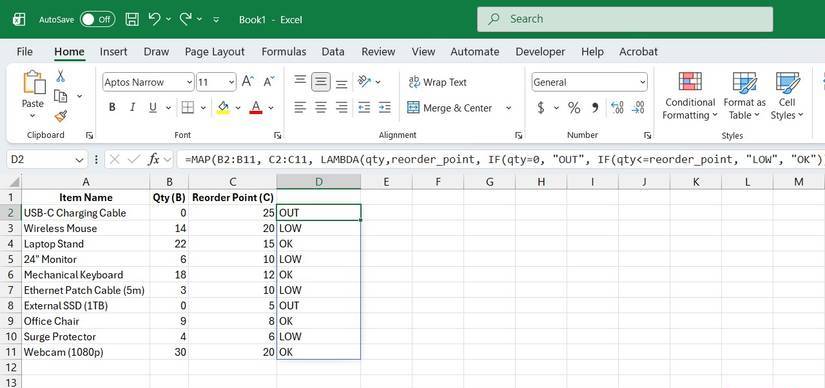Click the Search box
Viewport: 825px width, 388px height.
tap(625, 19)
